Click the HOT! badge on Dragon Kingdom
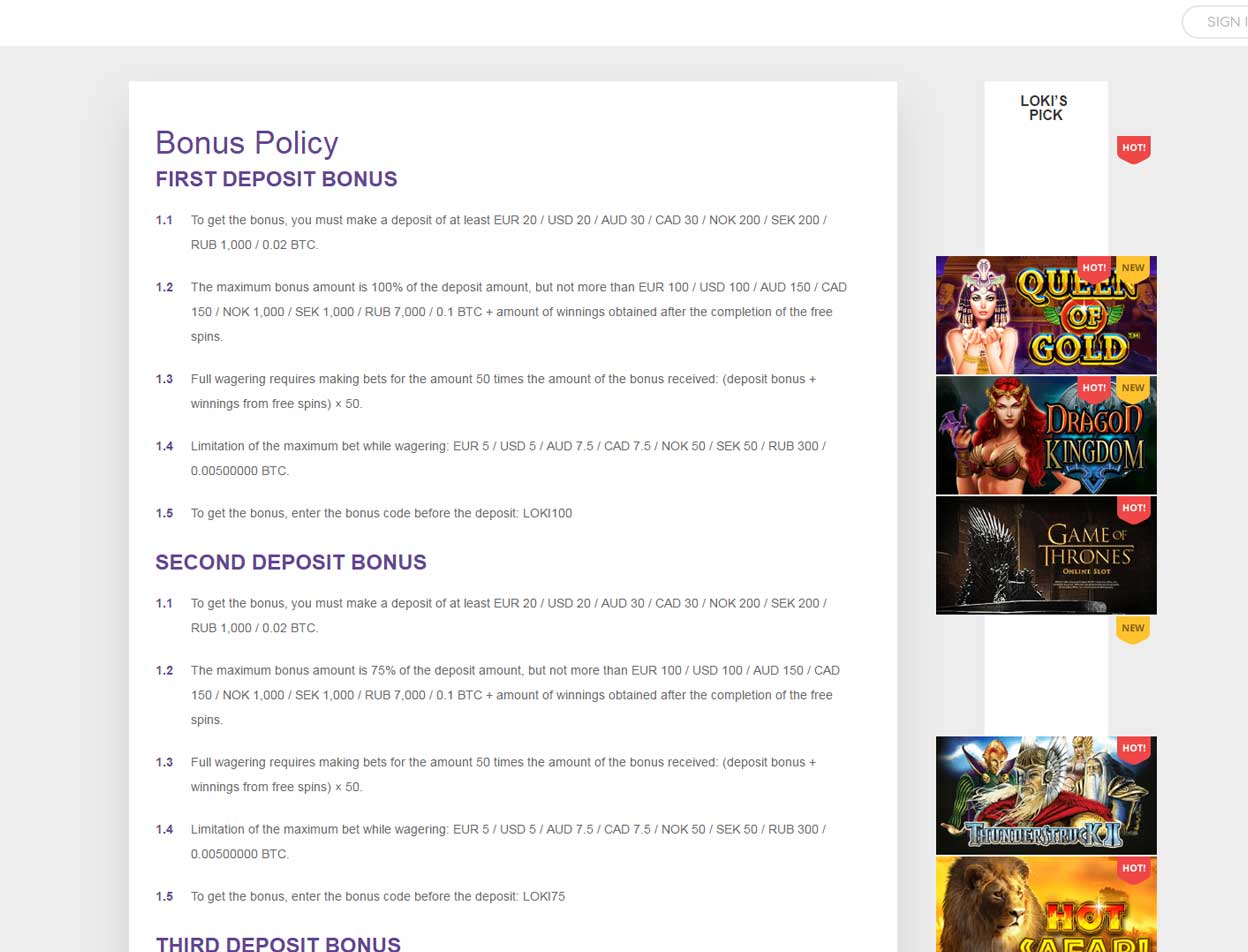 (1094, 389)
